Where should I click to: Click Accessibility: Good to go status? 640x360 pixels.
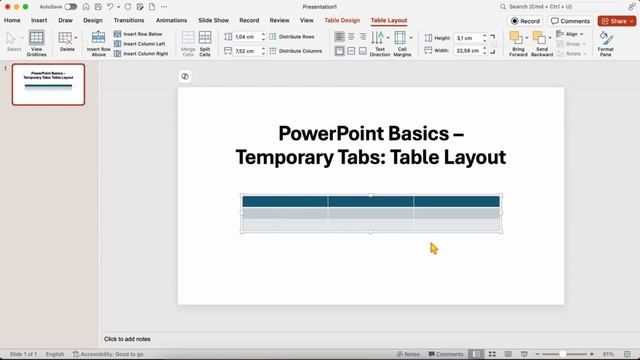108,354
